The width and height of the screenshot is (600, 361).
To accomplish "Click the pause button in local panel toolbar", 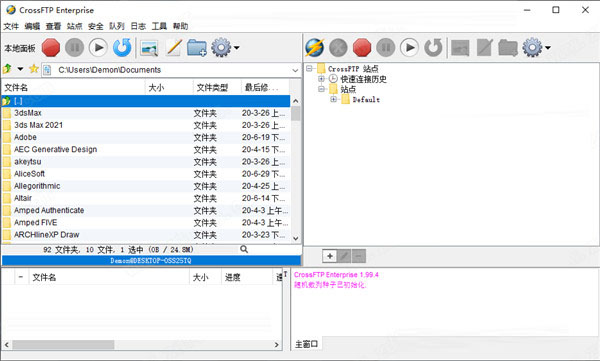I will point(75,48).
